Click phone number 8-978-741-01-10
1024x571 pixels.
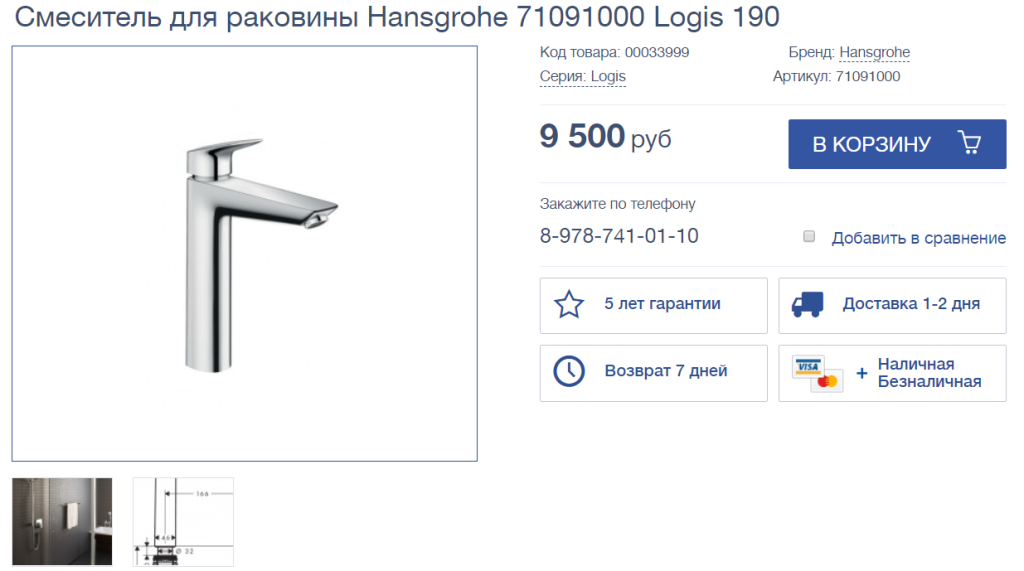619,236
